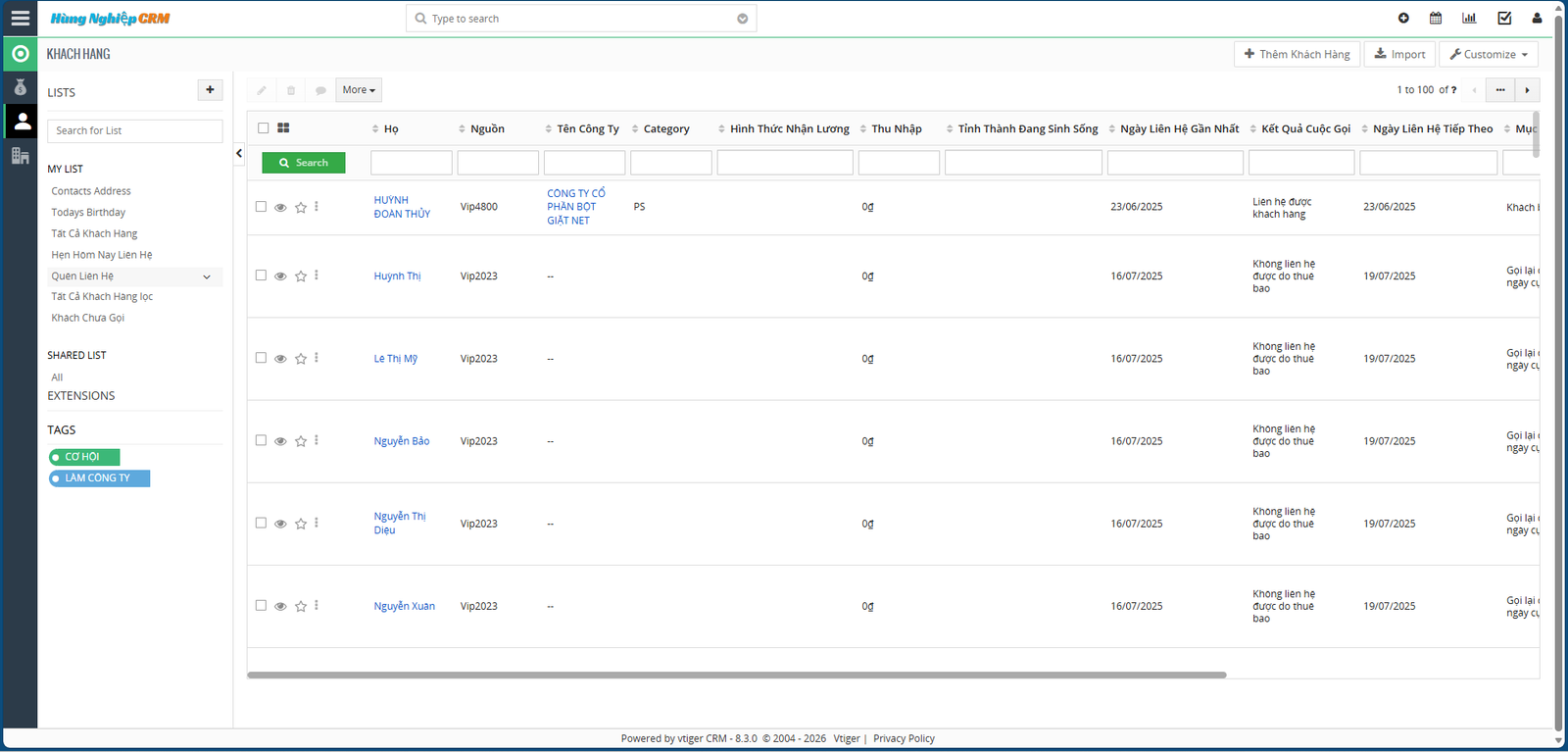
Task: Open the tasks checkmark icon
Action: [1504, 18]
